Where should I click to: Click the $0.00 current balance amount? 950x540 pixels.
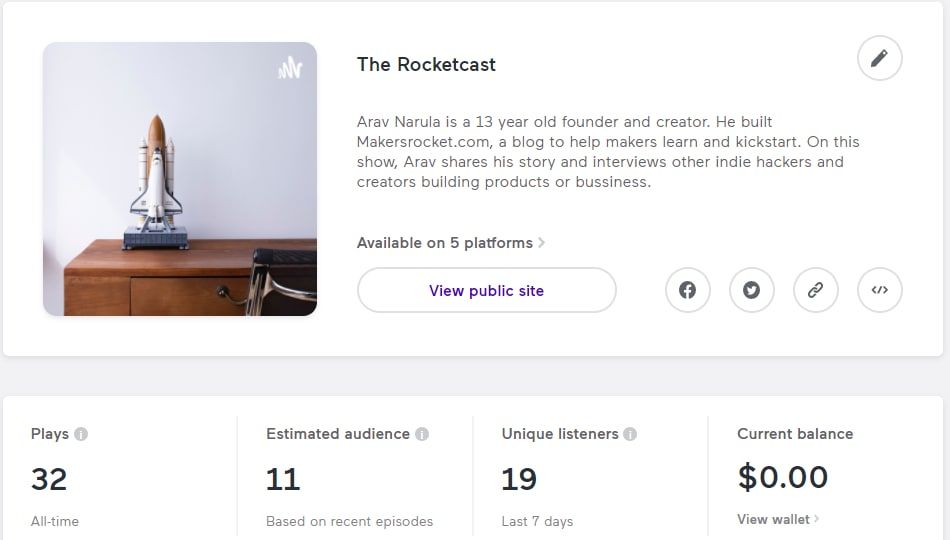[783, 477]
